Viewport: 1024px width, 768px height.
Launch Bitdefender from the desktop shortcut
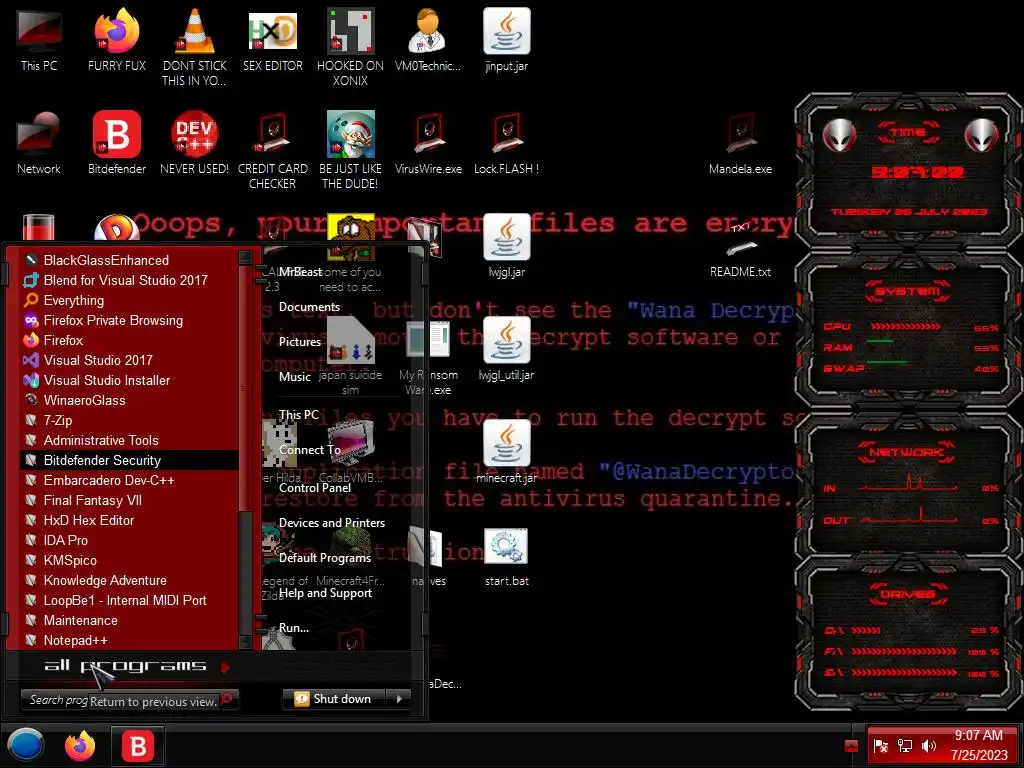pyautogui.click(x=117, y=142)
